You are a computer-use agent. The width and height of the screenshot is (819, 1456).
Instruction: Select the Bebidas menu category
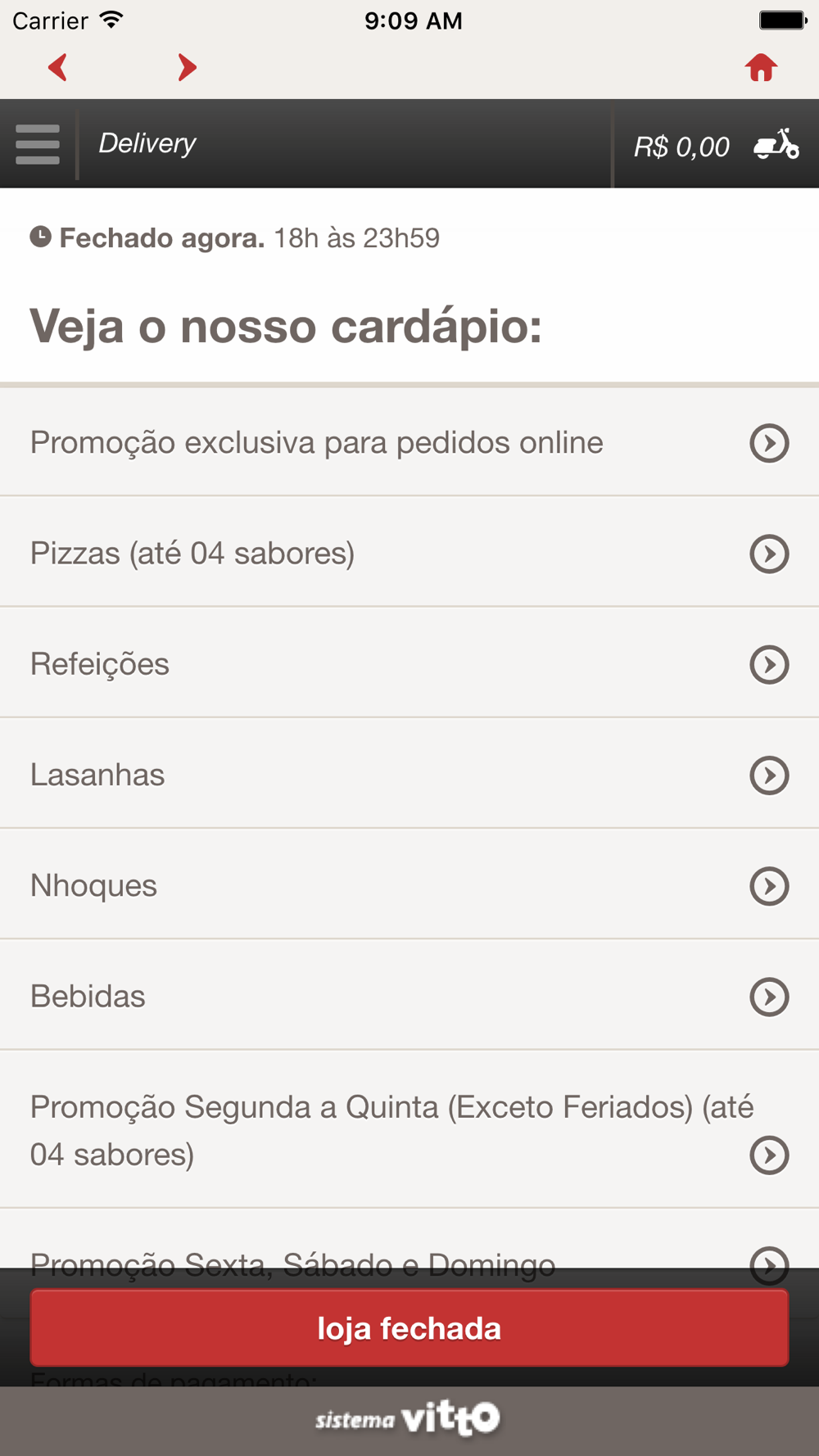[88, 997]
